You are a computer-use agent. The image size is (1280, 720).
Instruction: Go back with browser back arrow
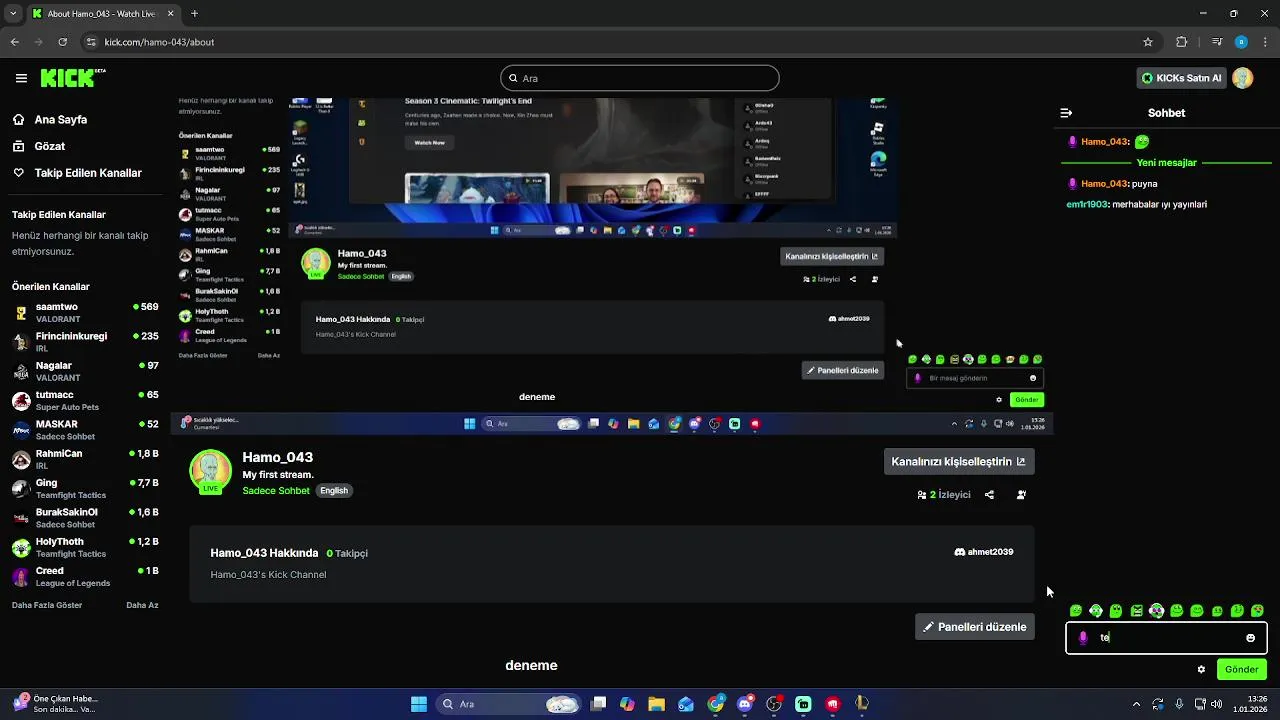(15, 42)
